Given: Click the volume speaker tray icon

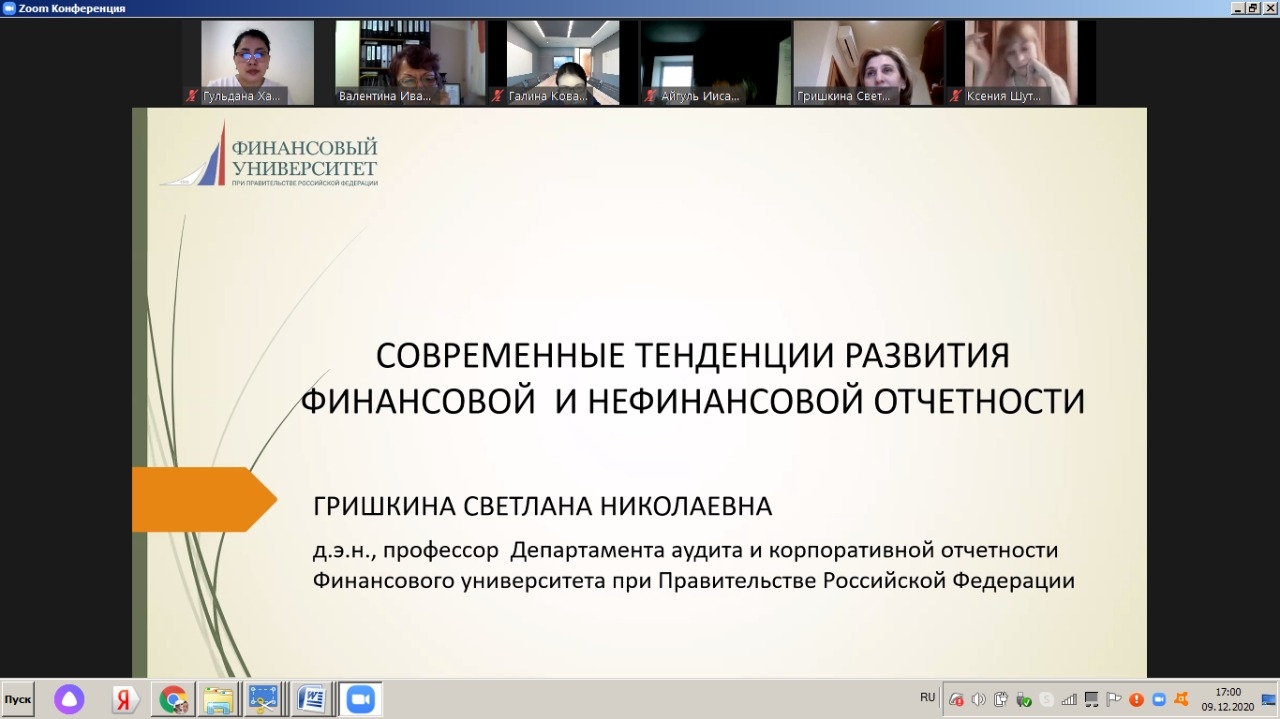Looking at the screenshot, I should pyautogui.click(x=978, y=699).
